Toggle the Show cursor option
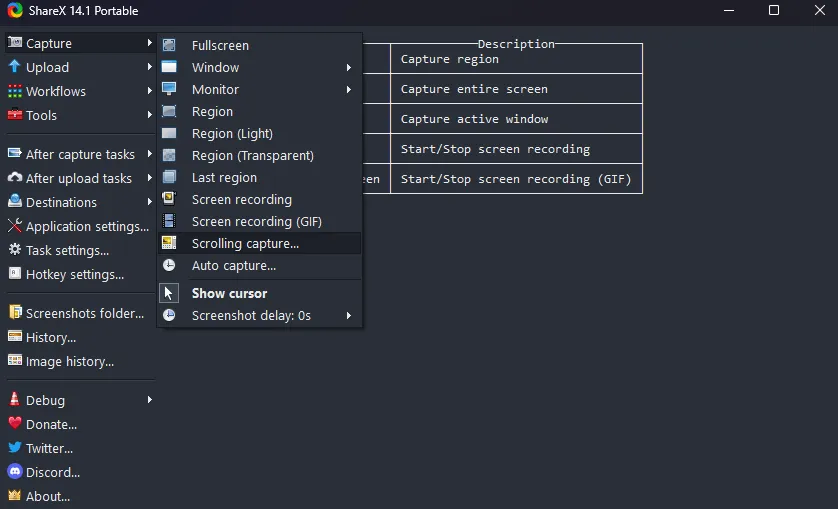This screenshot has width=838, height=509. pos(229,293)
